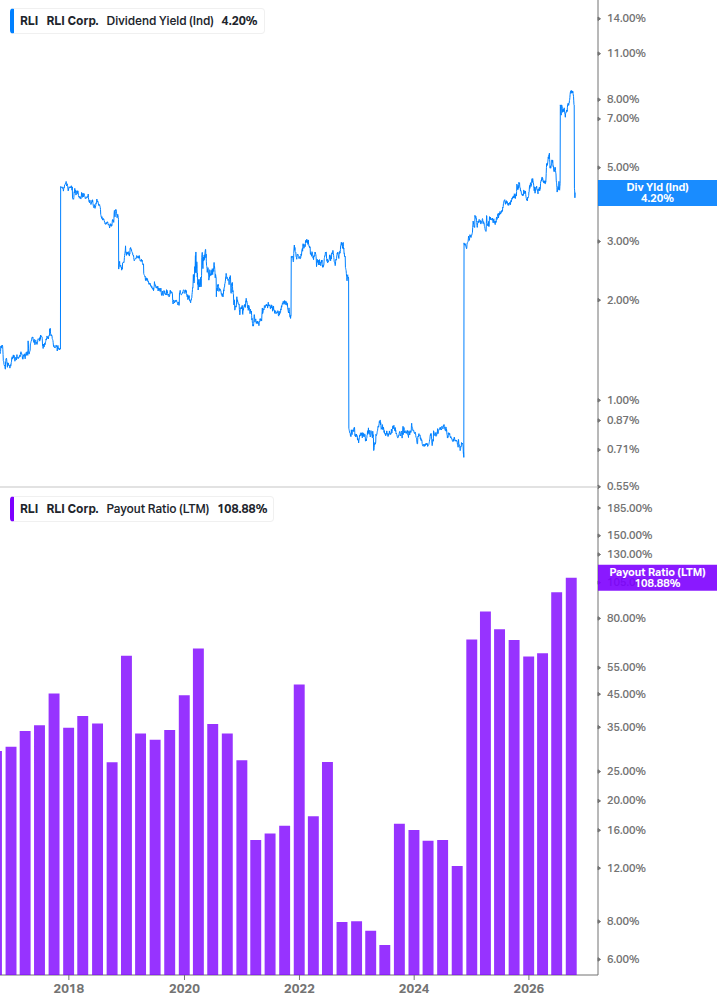Screen dimensions: 717x1005
Task: Click the 0.55% dividend yield axis label
Action: coord(623,486)
